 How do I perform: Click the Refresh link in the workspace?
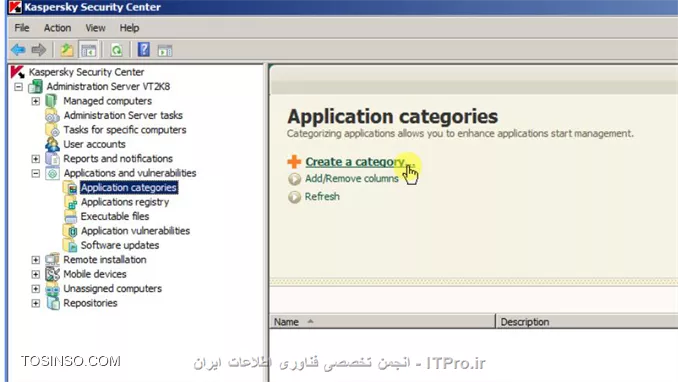click(322, 196)
